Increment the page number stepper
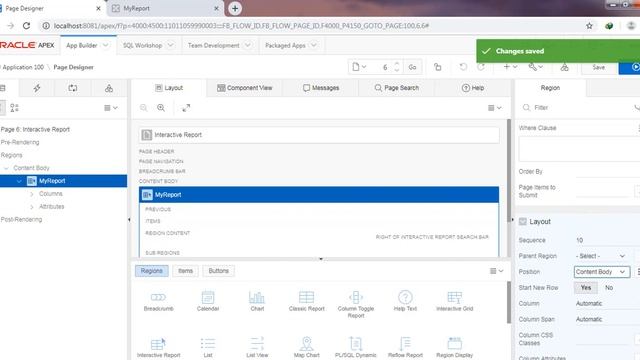This screenshot has height=360, width=640. tap(397, 64)
